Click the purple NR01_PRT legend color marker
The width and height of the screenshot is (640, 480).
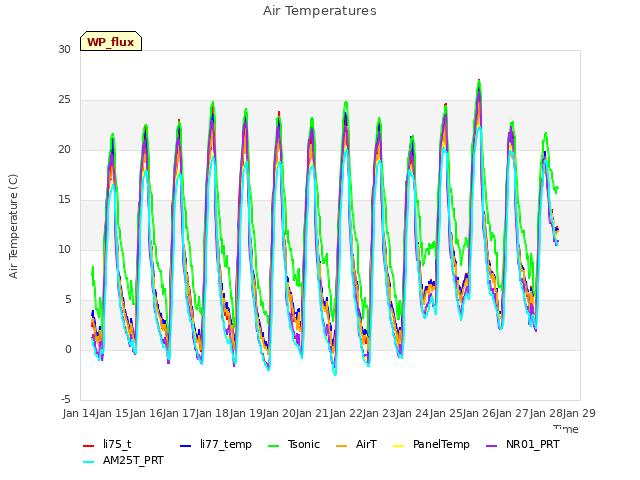pos(491,446)
